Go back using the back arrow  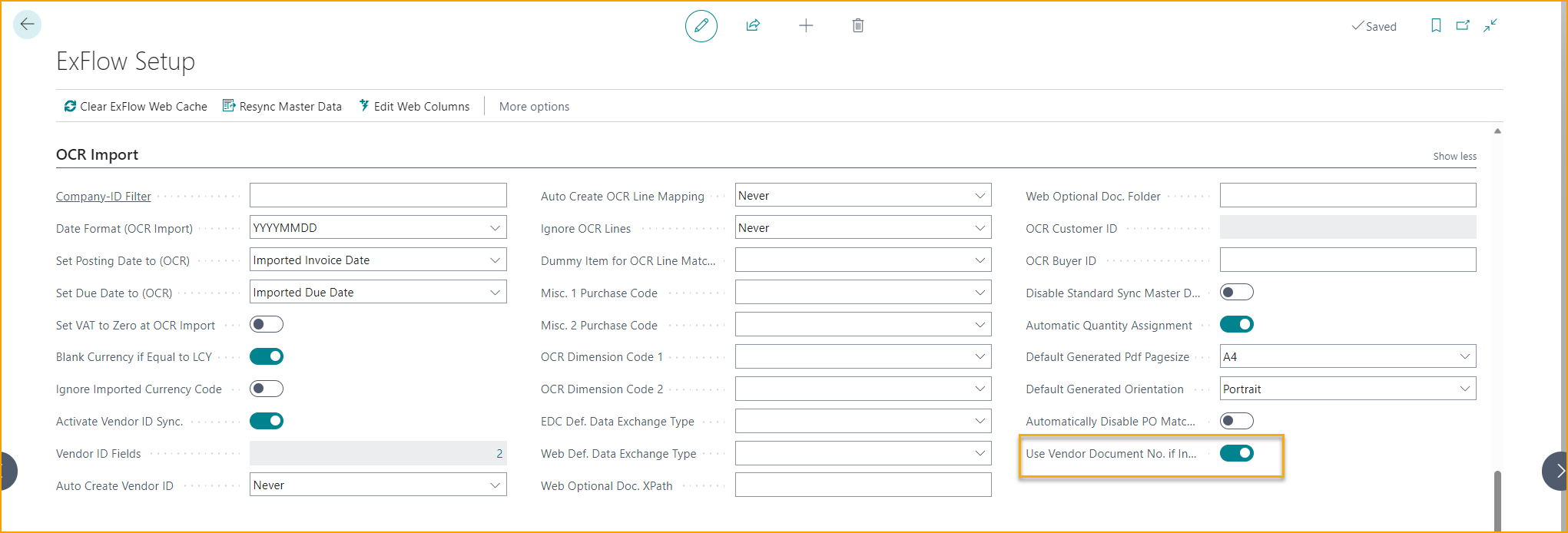click(x=27, y=25)
